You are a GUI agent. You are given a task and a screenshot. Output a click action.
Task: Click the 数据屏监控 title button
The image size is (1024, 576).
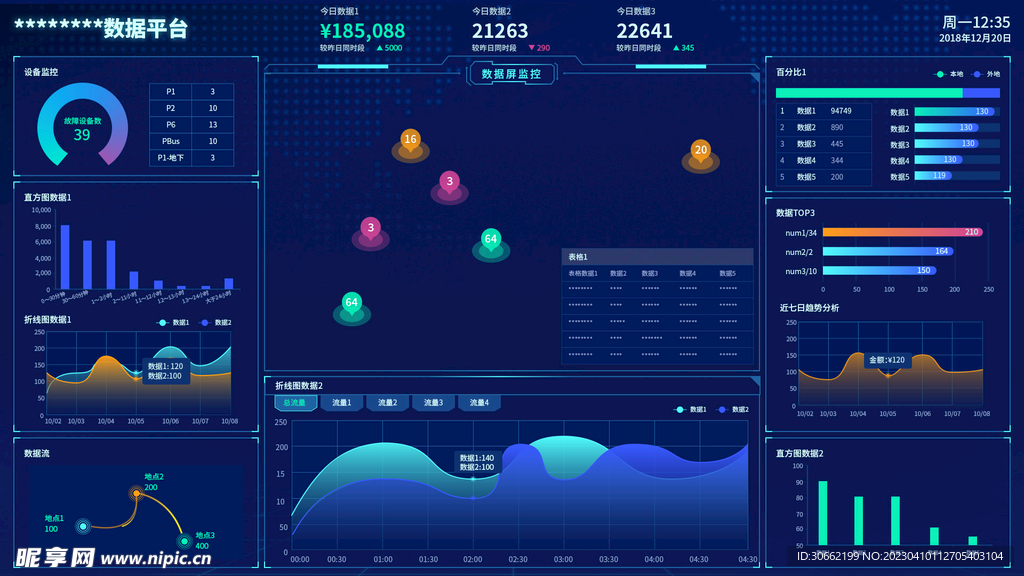point(511,74)
